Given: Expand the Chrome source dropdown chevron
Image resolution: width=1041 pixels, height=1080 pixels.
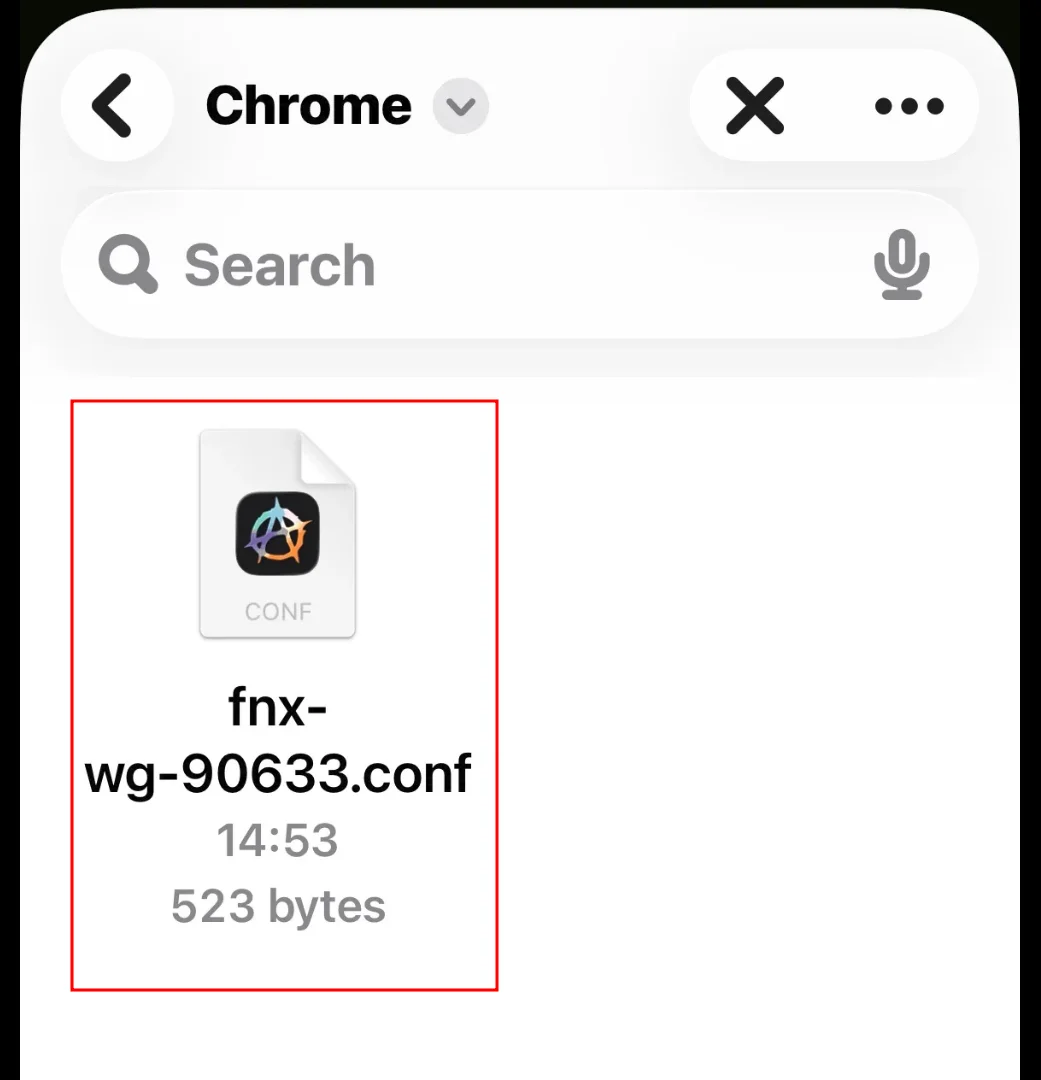Looking at the screenshot, I should pyautogui.click(x=461, y=106).
